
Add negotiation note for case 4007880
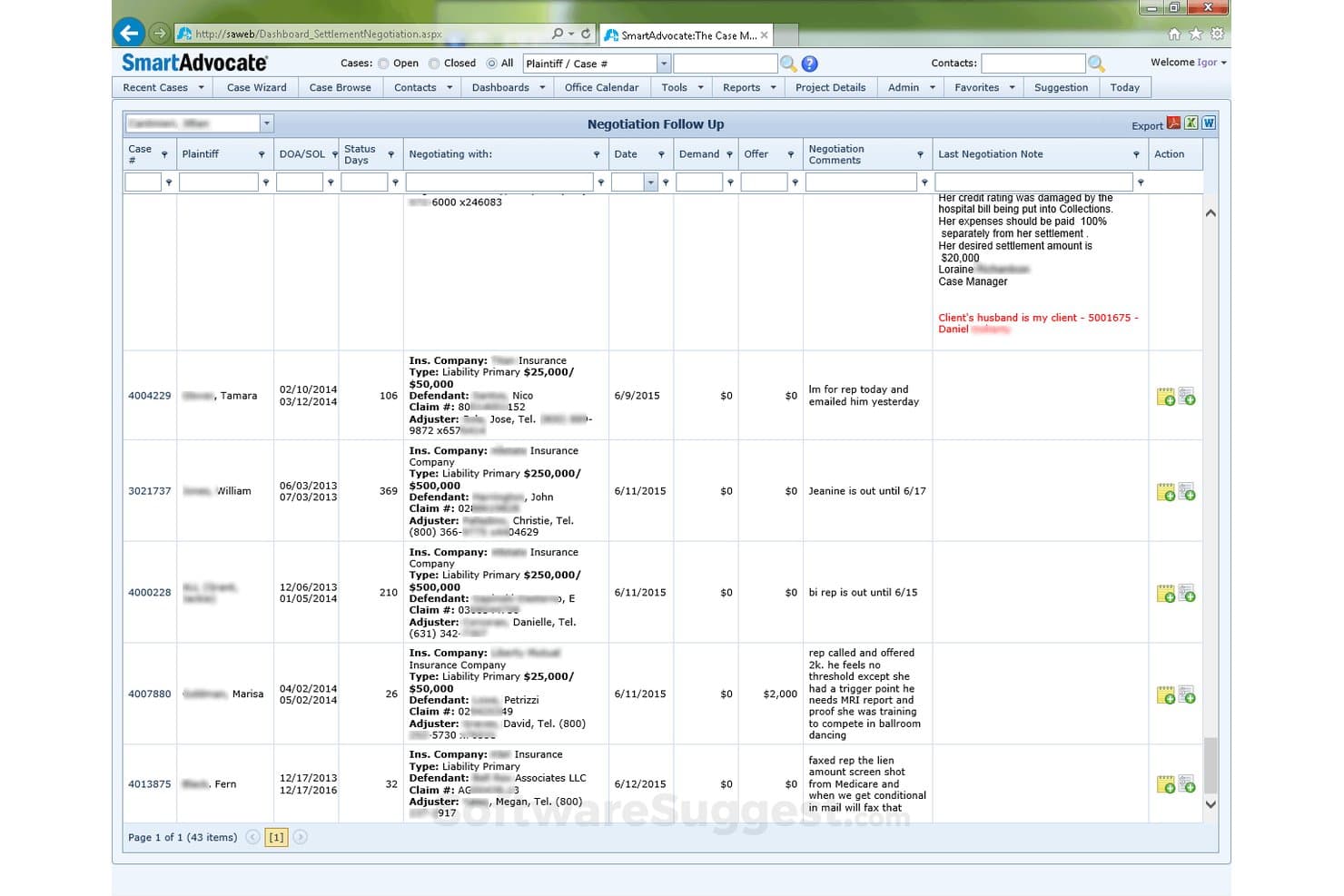(x=1166, y=695)
